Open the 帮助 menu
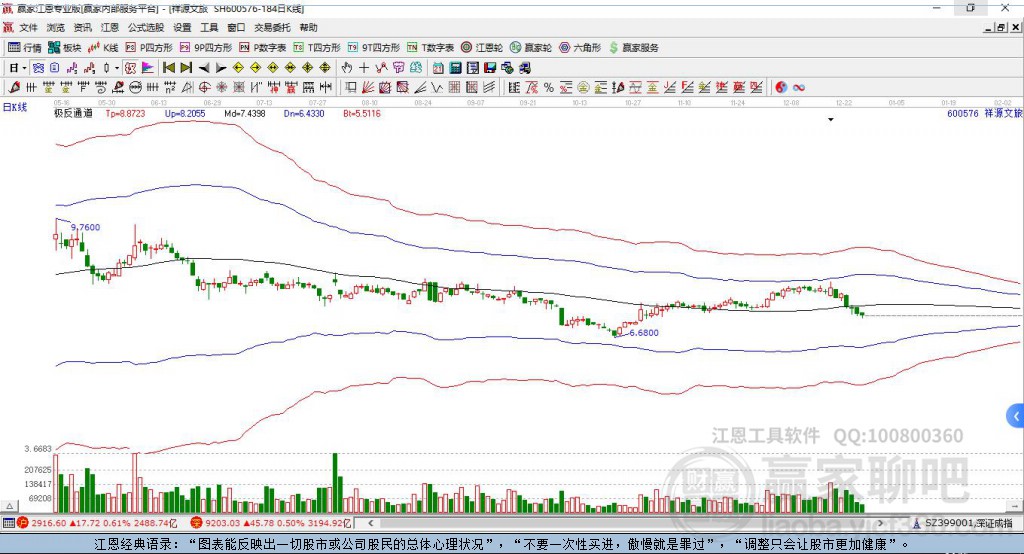1024x554 pixels. tap(308, 27)
